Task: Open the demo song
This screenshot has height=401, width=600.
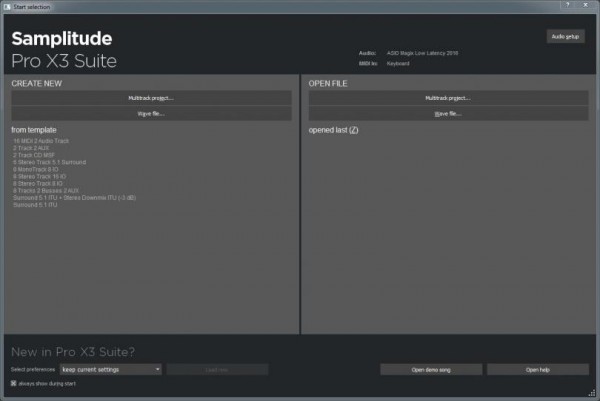Action: (431, 370)
